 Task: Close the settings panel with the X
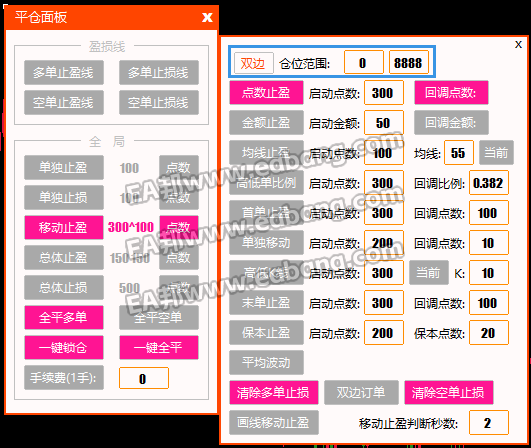pyautogui.click(x=518, y=44)
